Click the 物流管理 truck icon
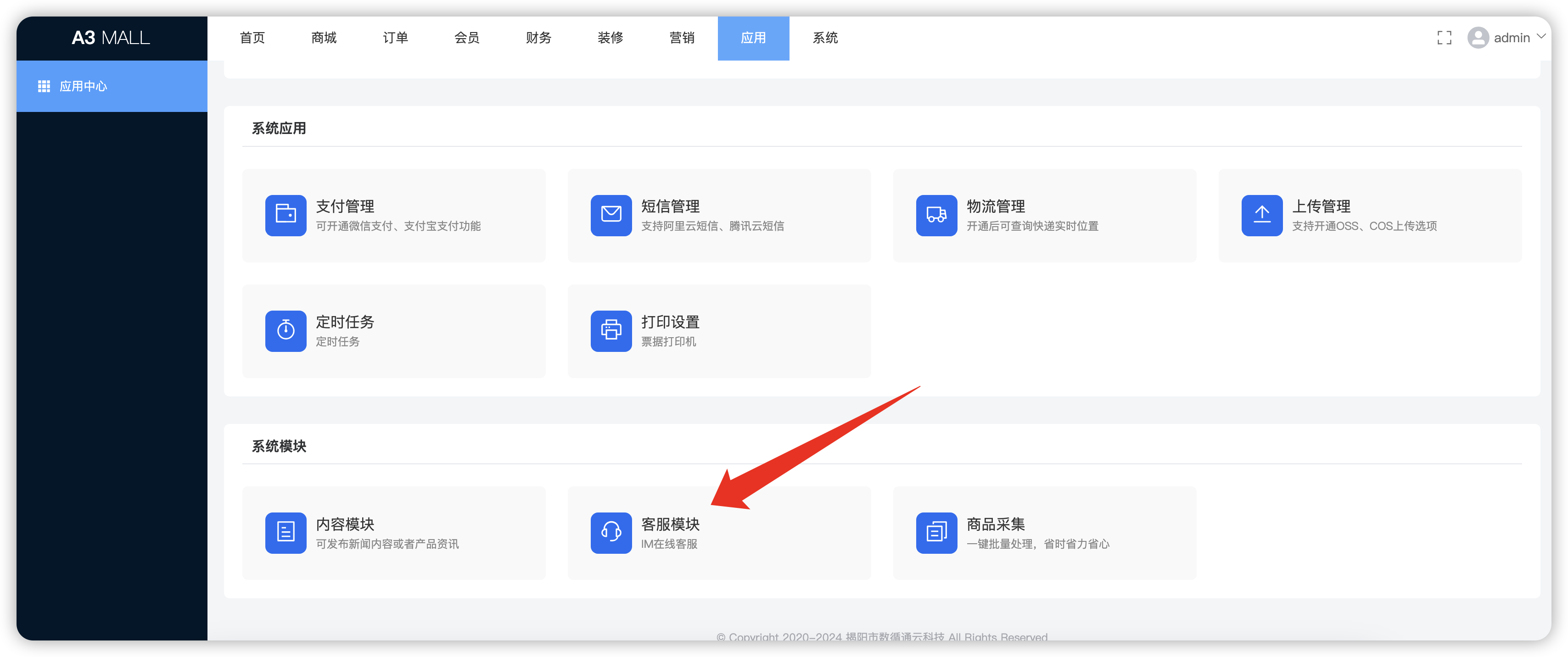Image resolution: width=1568 pixels, height=657 pixels. pos(936,215)
